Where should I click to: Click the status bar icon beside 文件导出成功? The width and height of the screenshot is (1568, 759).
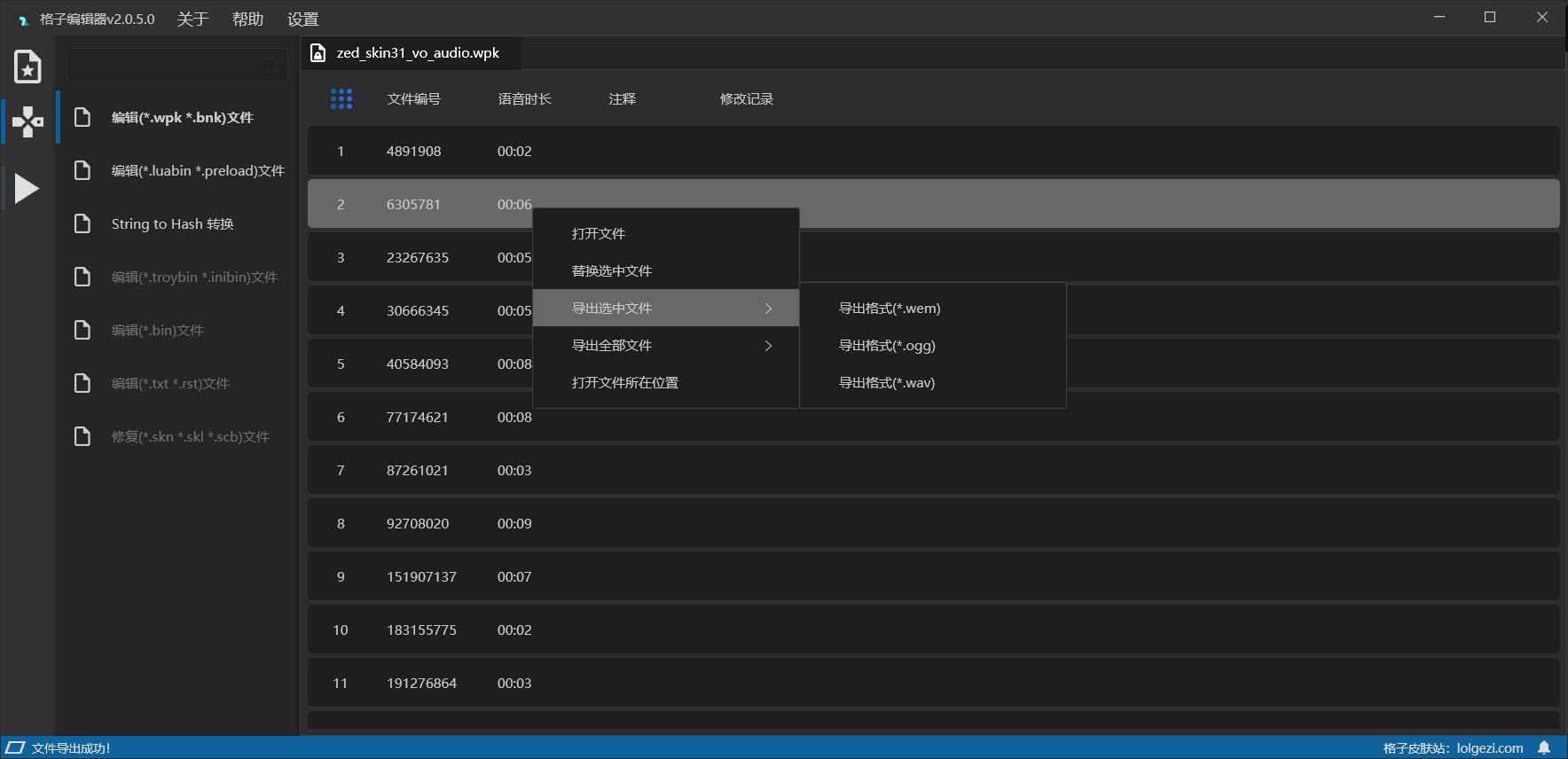pos(15,747)
